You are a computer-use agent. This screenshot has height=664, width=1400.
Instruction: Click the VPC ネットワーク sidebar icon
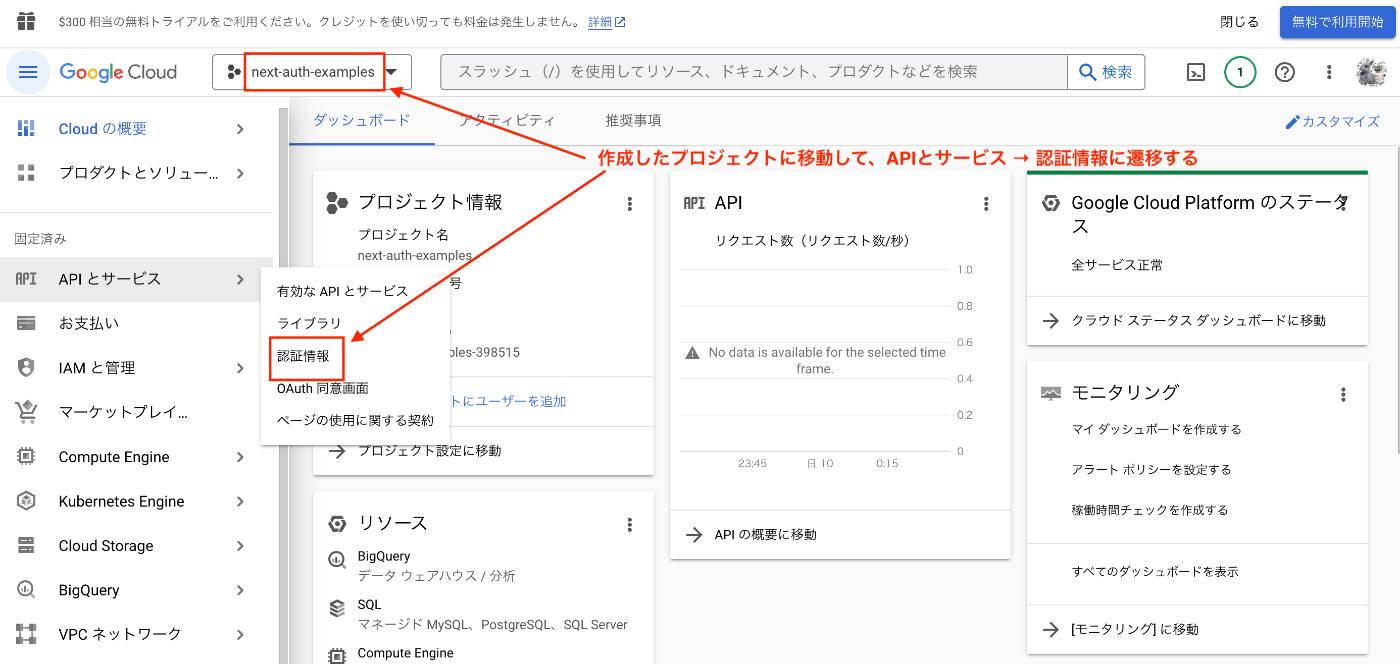tap(26, 634)
